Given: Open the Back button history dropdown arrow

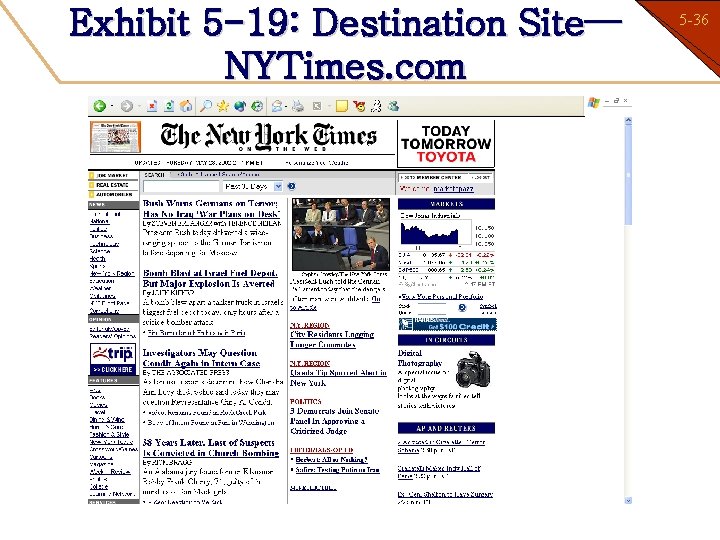Looking at the screenshot, I should coord(112,107).
